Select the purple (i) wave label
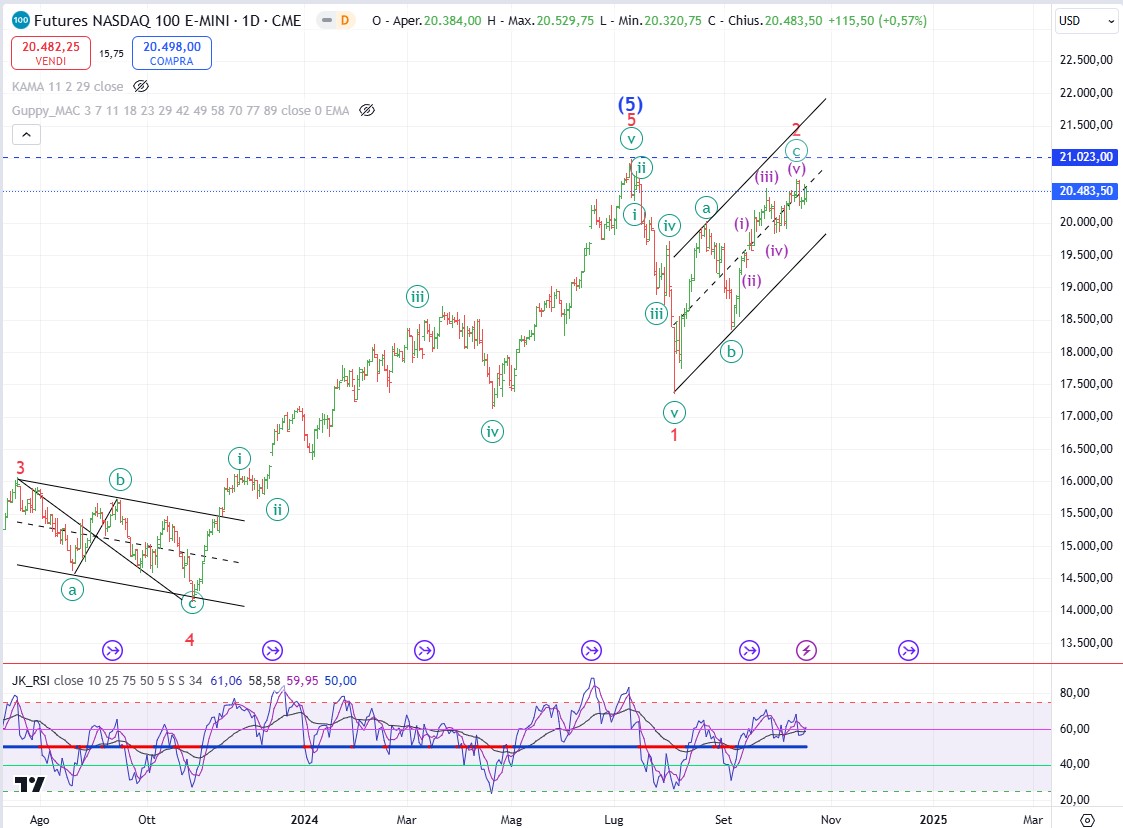This screenshot has height=828, width=1123. pyautogui.click(x=741, y=223)
